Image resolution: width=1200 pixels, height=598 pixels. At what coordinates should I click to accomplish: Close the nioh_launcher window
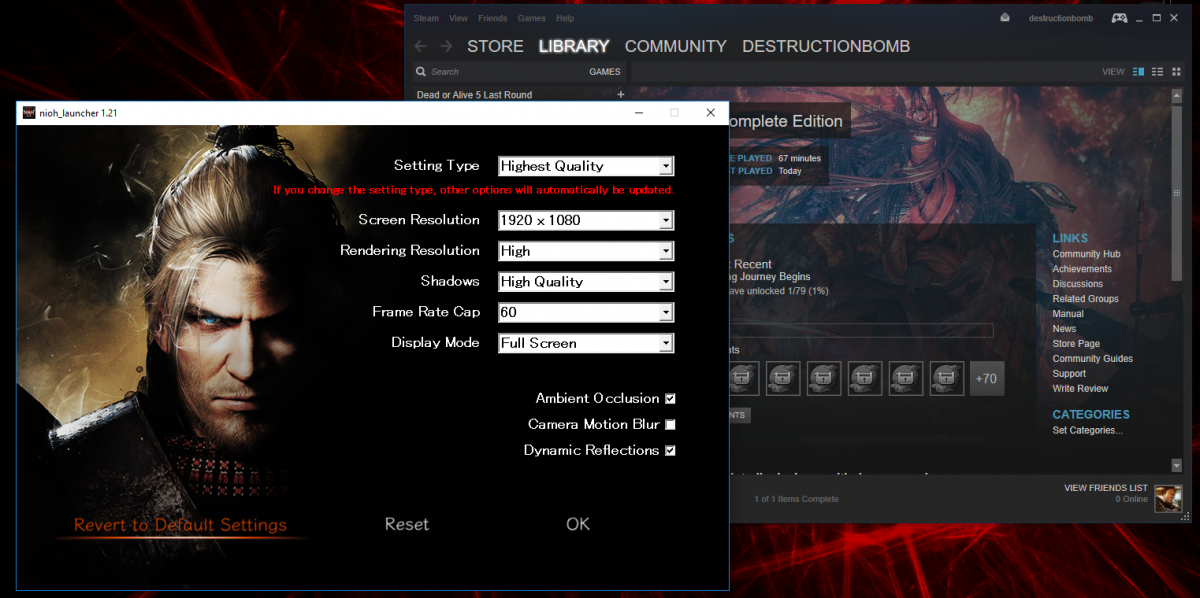tap(711, 113)
